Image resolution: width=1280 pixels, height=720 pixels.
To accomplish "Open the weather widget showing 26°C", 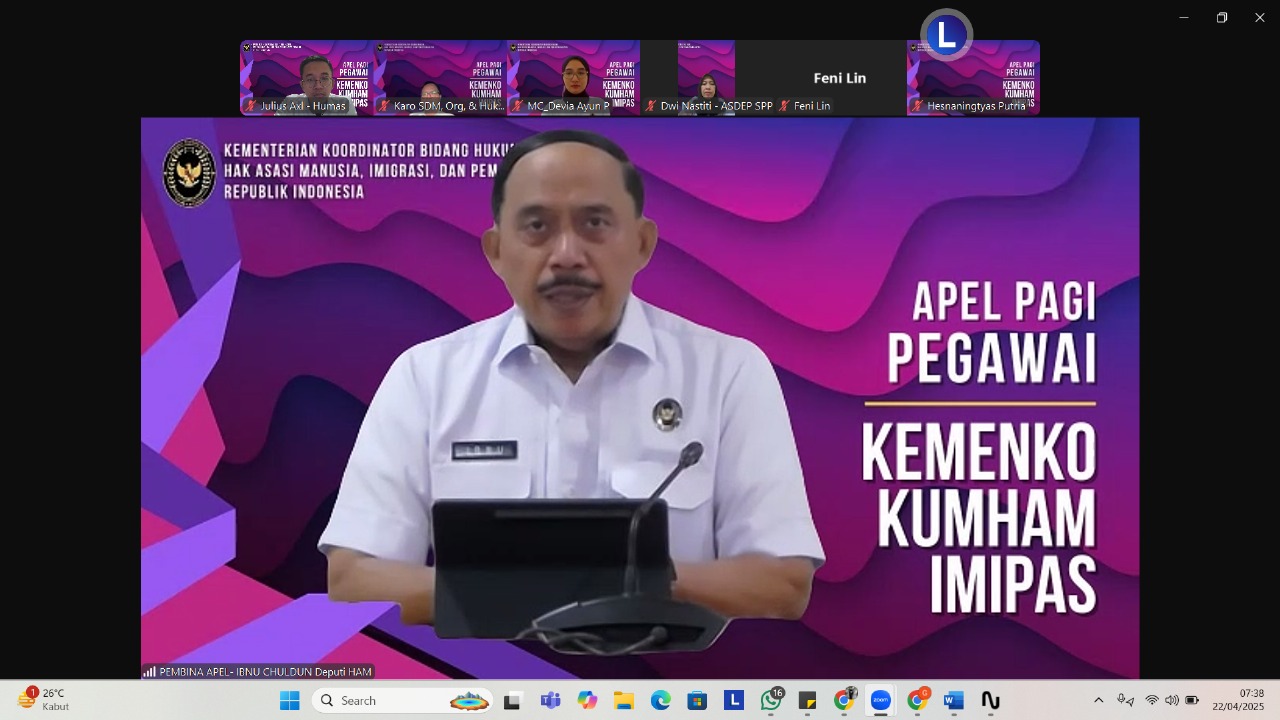I will click(x=44, y=699).
